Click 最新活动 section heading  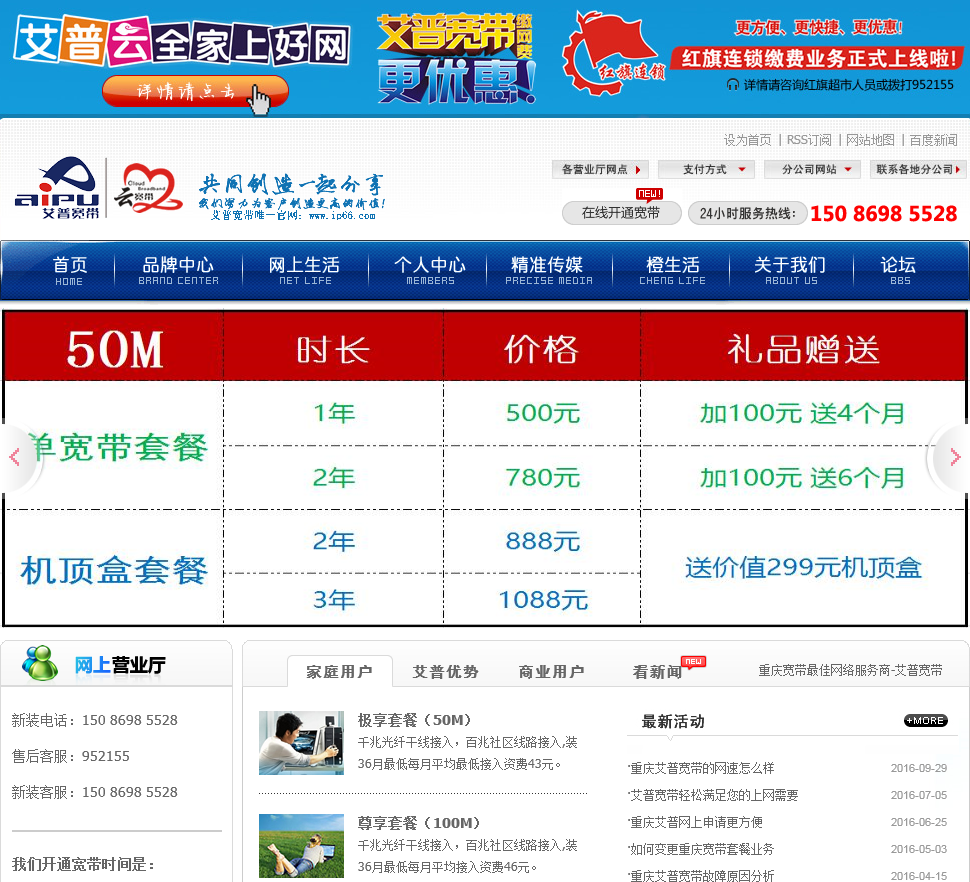tap(673, 721)
